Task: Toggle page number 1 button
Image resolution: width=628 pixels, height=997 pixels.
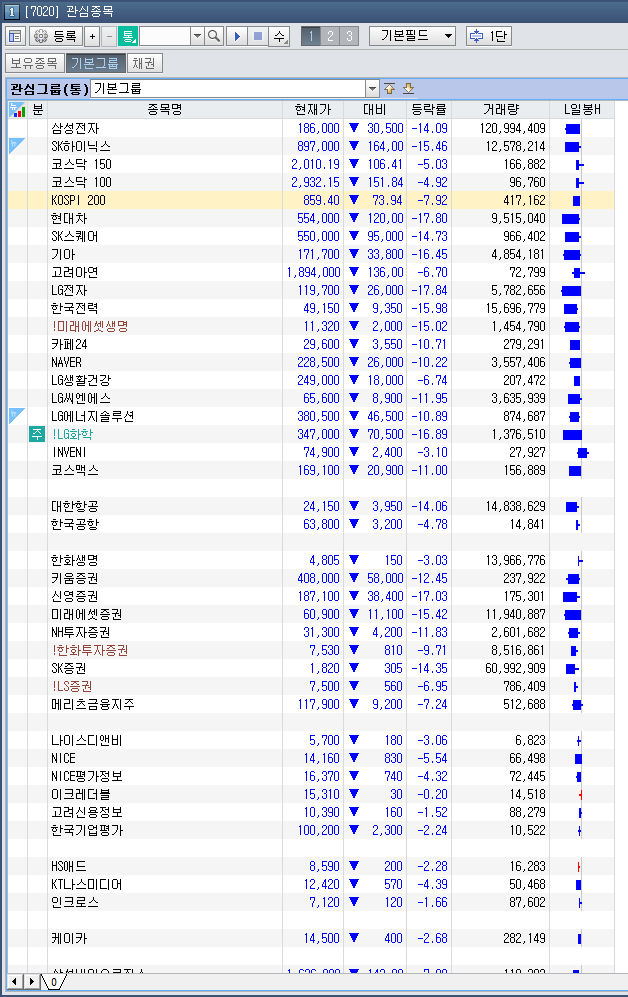Action: pyautogui.click(x=310, y=36)
